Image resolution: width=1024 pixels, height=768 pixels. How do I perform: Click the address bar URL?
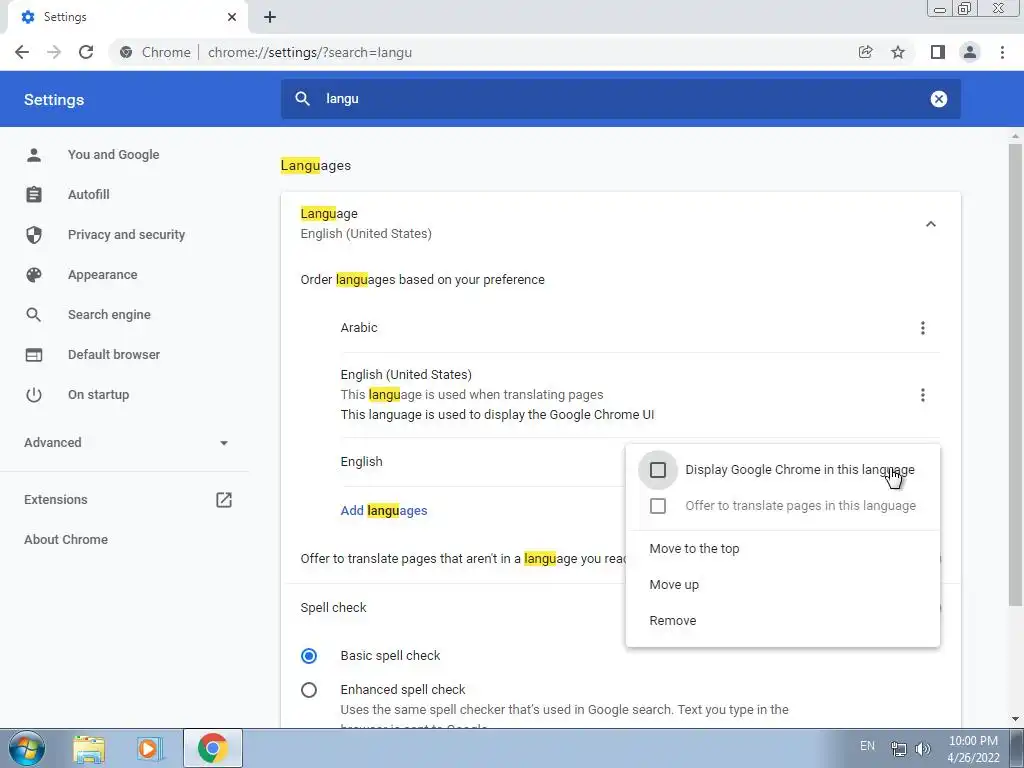[x=310, y=52]
